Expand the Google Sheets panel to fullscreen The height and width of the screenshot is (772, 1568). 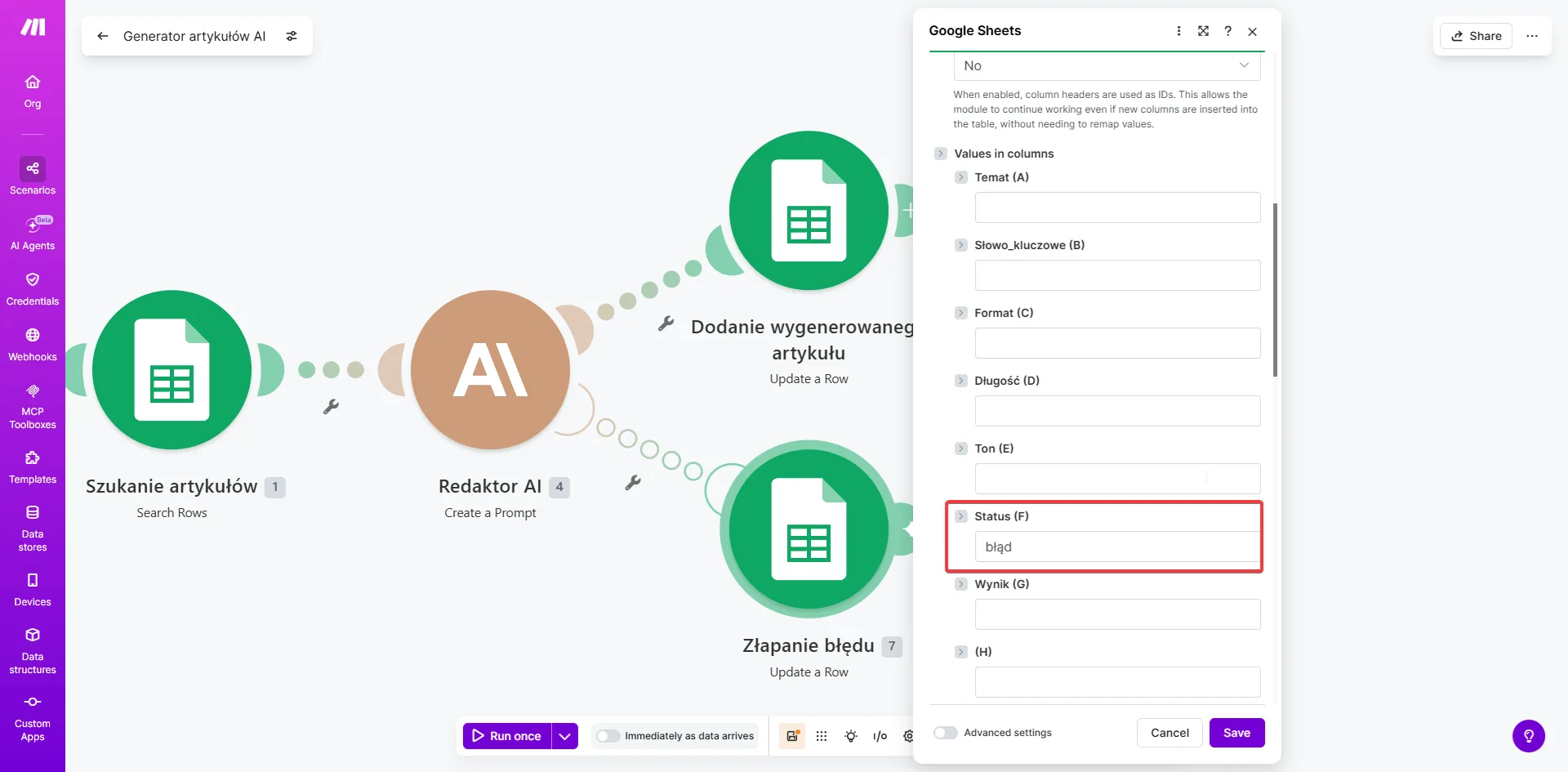click(x=1203, y=31)
